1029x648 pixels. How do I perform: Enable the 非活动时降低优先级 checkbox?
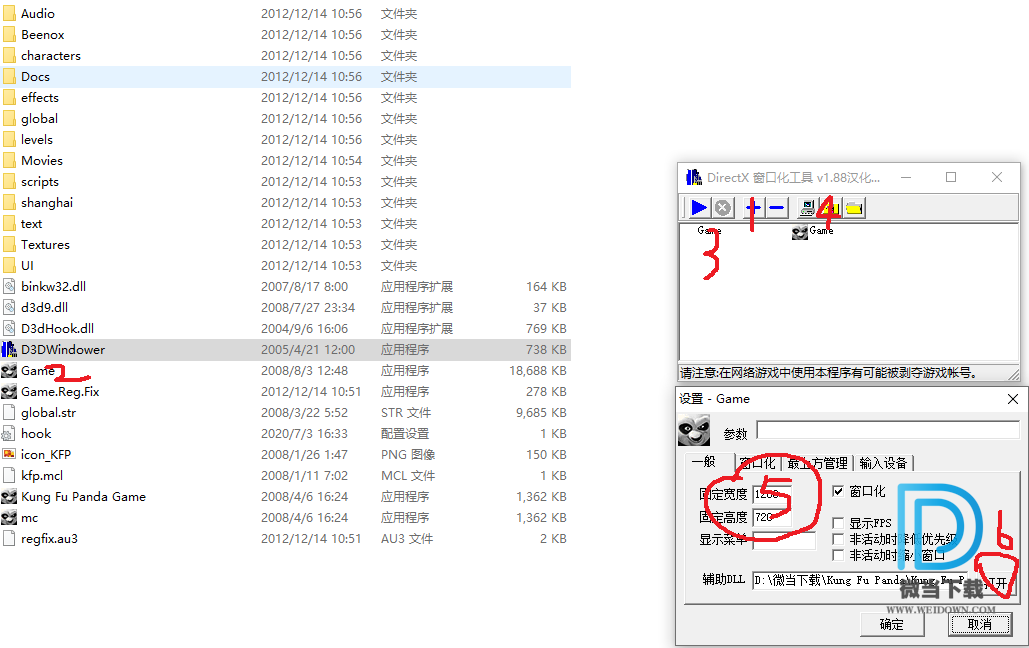839,539
